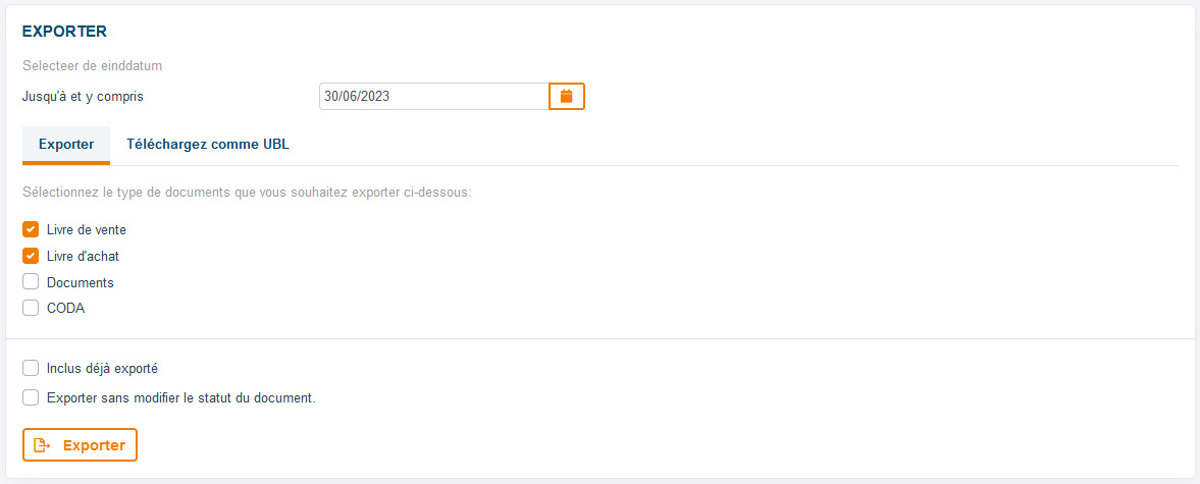The image size is (1200, 484).
Task: Open the Téléchargez comme UBL tab
Action: click(x=208, y=144)
